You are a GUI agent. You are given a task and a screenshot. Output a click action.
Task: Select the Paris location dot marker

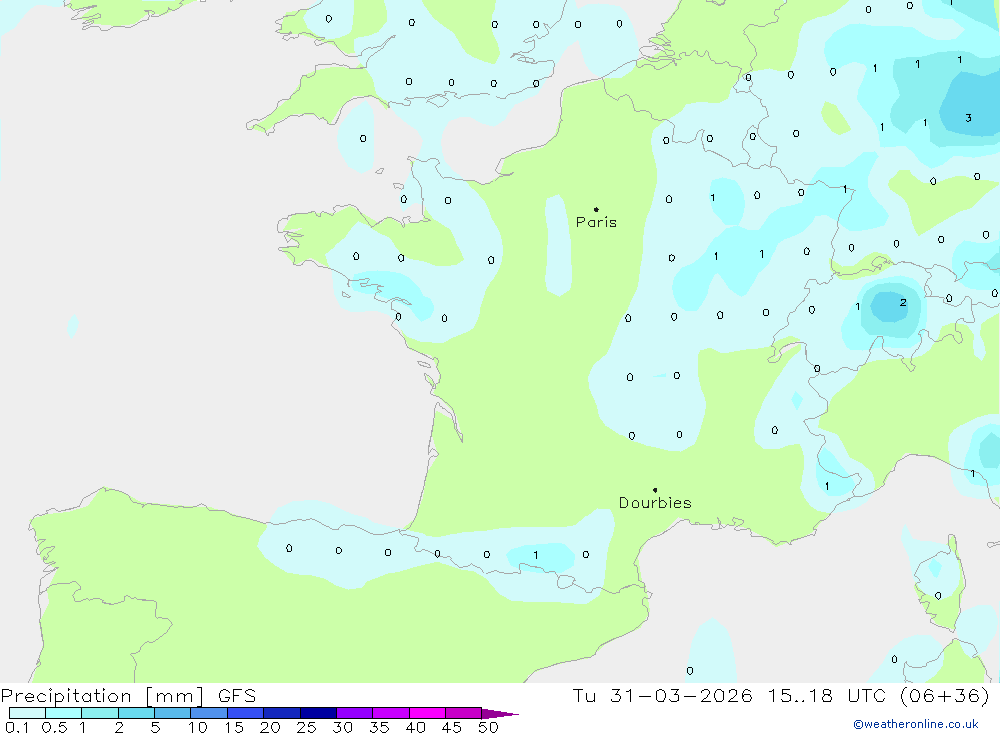point(596,209)
